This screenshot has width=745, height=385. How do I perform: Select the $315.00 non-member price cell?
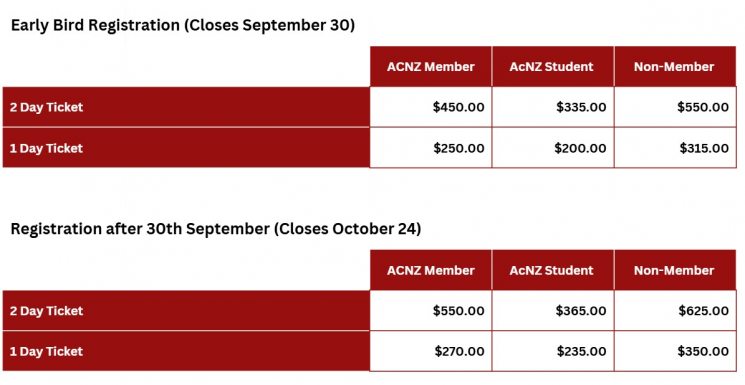pos(675,148)
